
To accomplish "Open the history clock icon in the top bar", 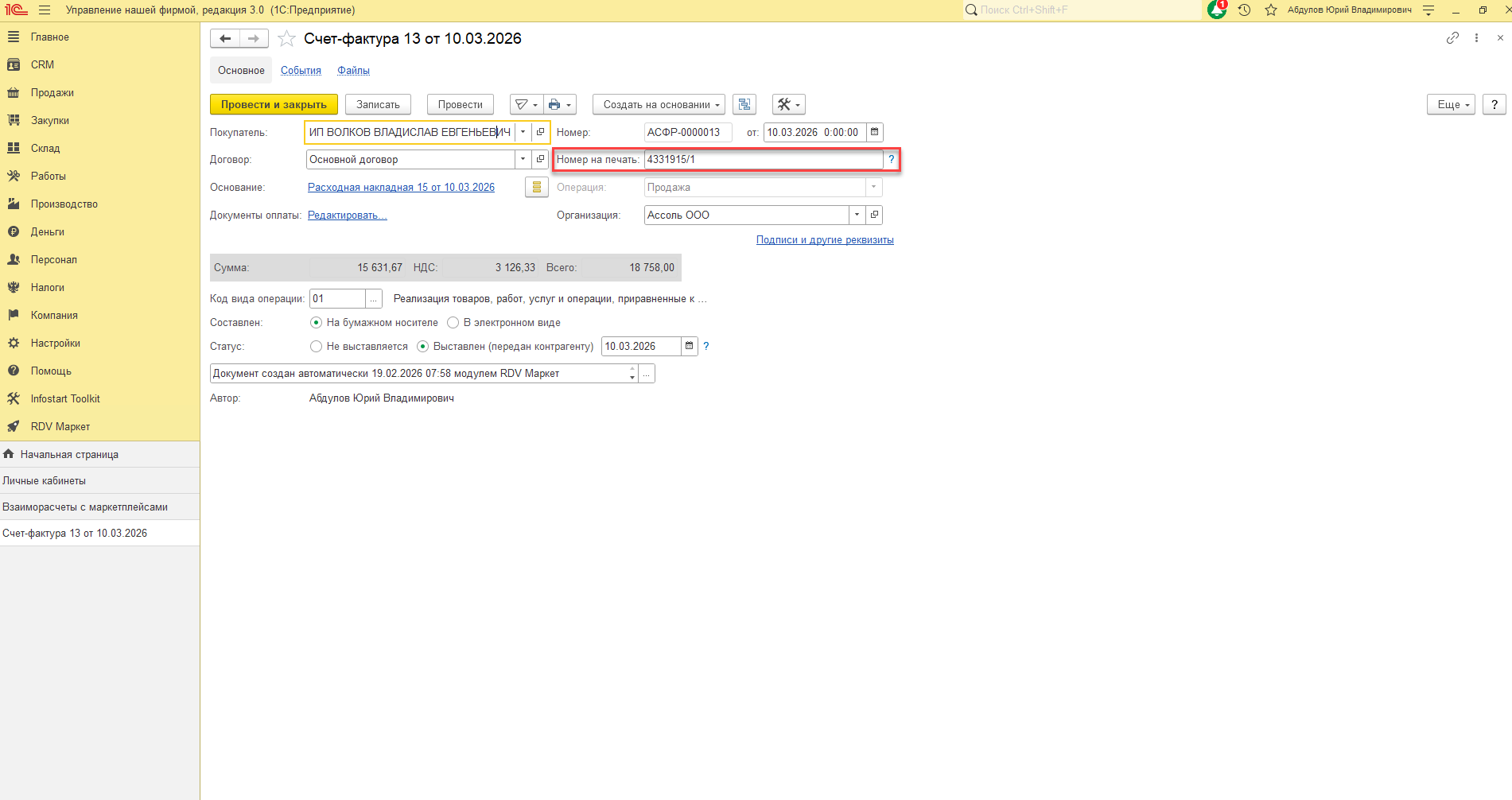I will [1245, 10].
